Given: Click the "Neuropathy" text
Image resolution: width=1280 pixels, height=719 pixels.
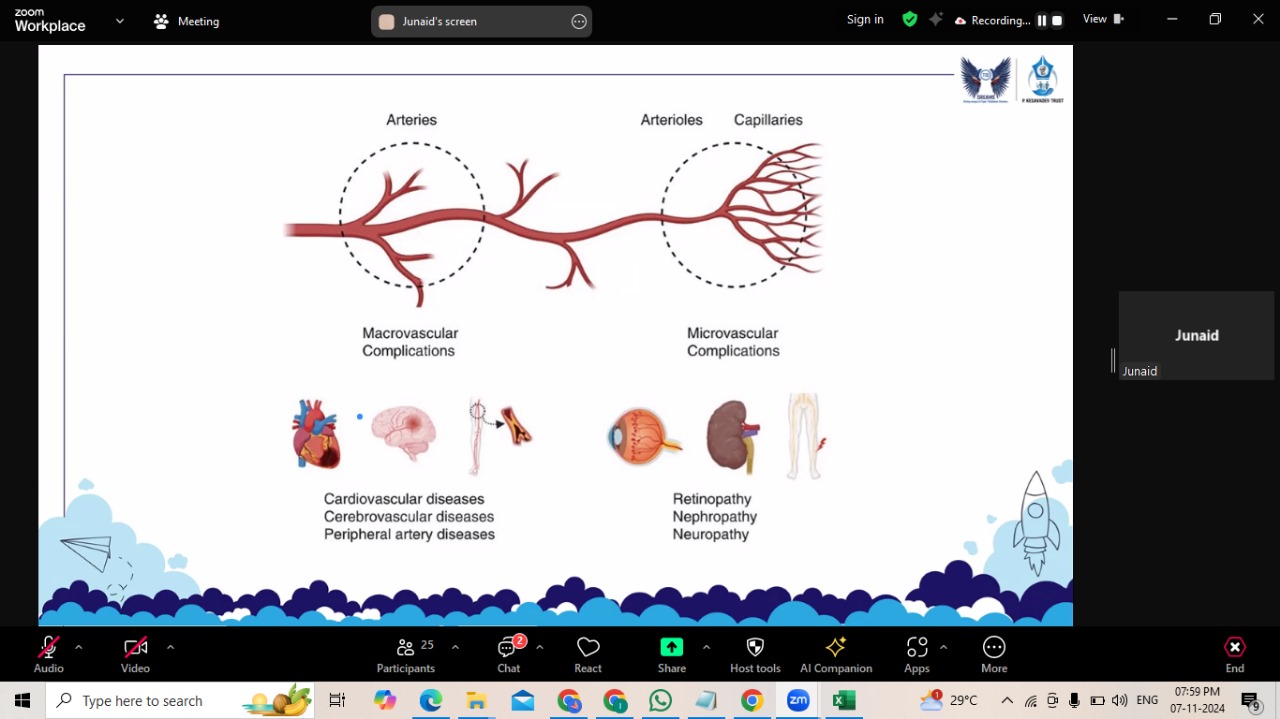Looking at the screenshot, I should [x=711, y=535].
